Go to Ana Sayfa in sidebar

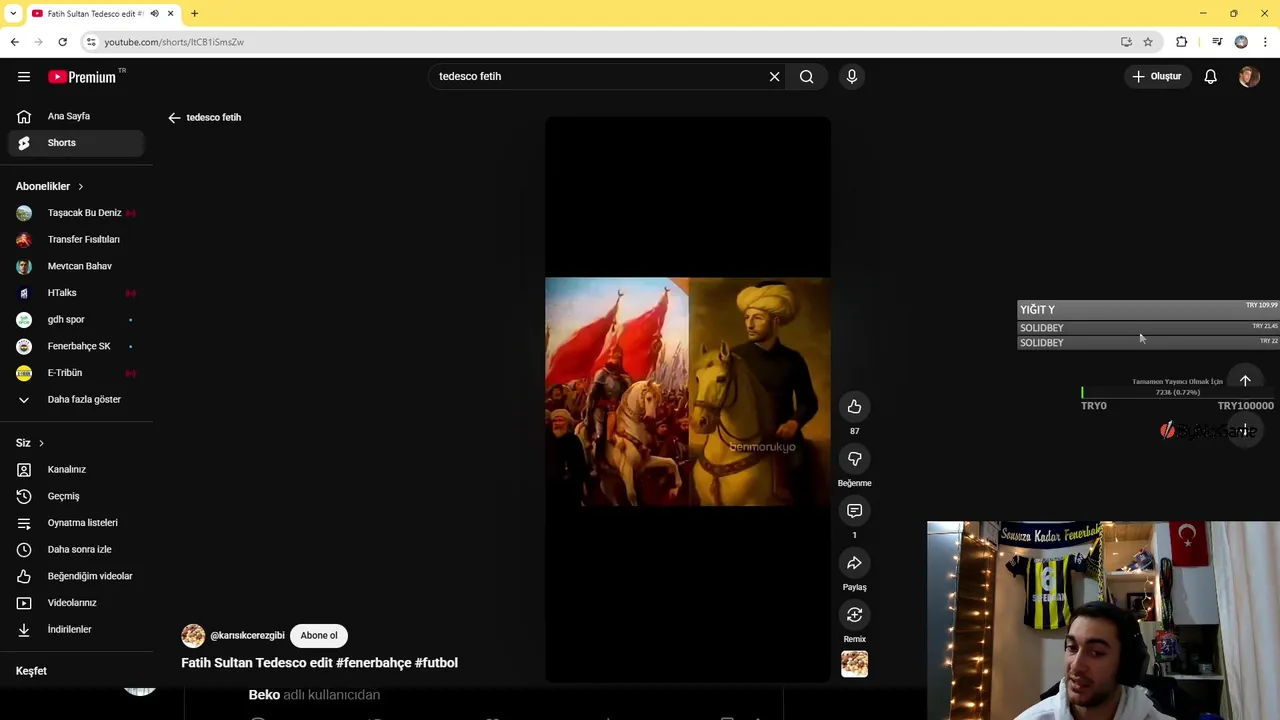click(76, 116)
